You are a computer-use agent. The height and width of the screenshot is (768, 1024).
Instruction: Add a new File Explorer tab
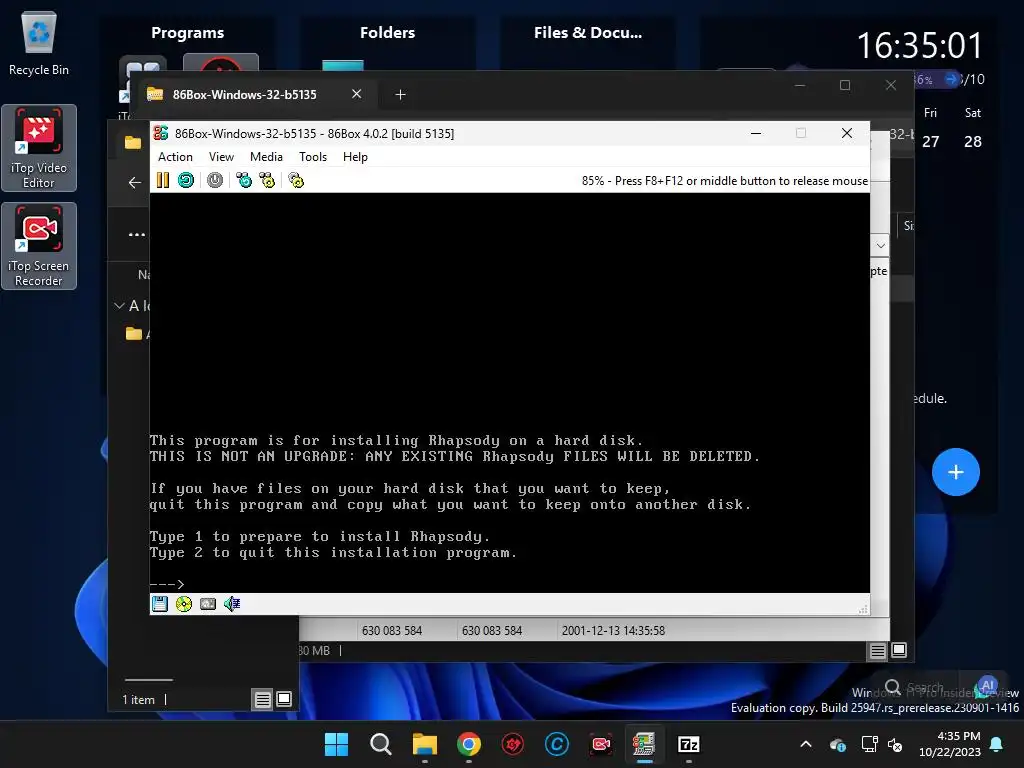click(x=400, y=95)
